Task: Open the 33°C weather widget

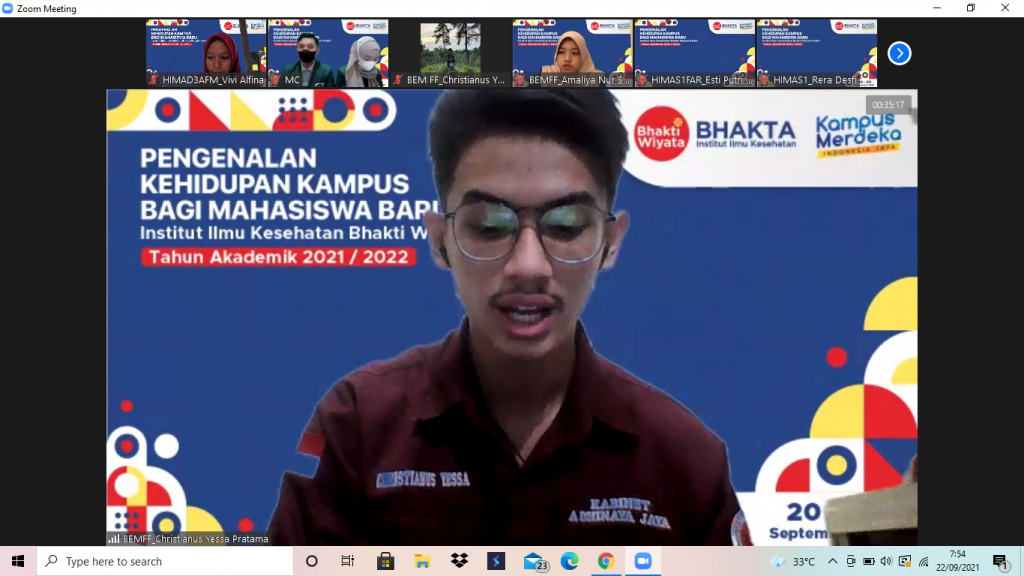Action: (793, 562)
